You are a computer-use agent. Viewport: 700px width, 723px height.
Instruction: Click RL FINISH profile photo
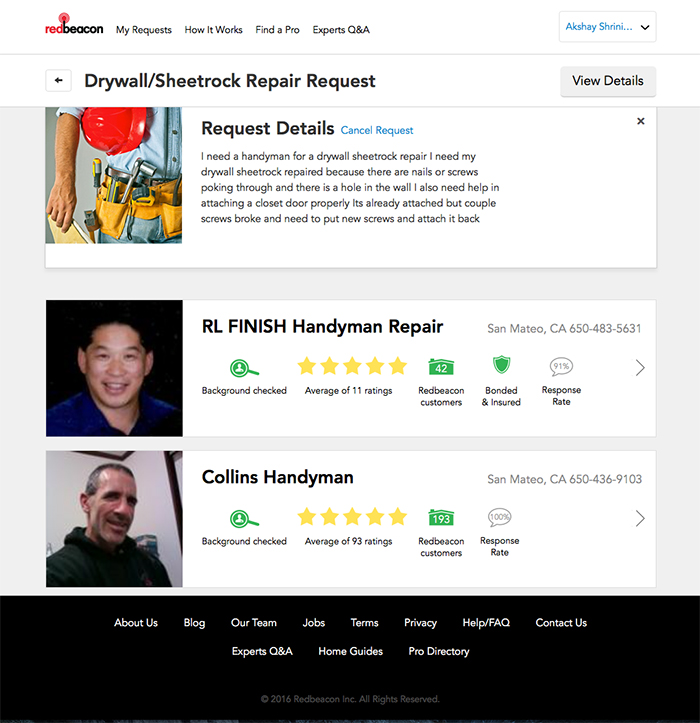coord(114,368)
